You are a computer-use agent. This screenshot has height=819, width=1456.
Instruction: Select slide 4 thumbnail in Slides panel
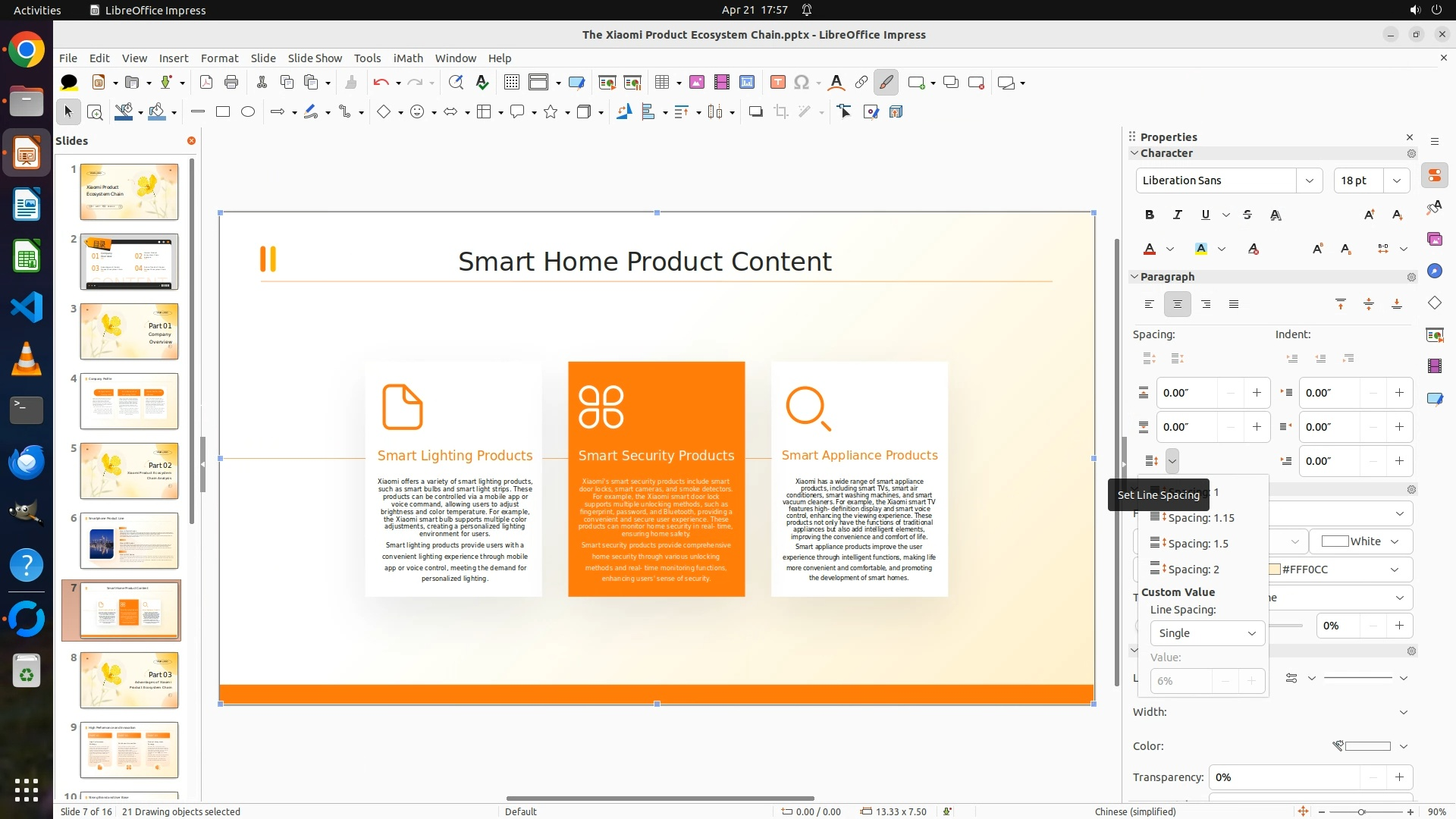[x=129, y=401]
